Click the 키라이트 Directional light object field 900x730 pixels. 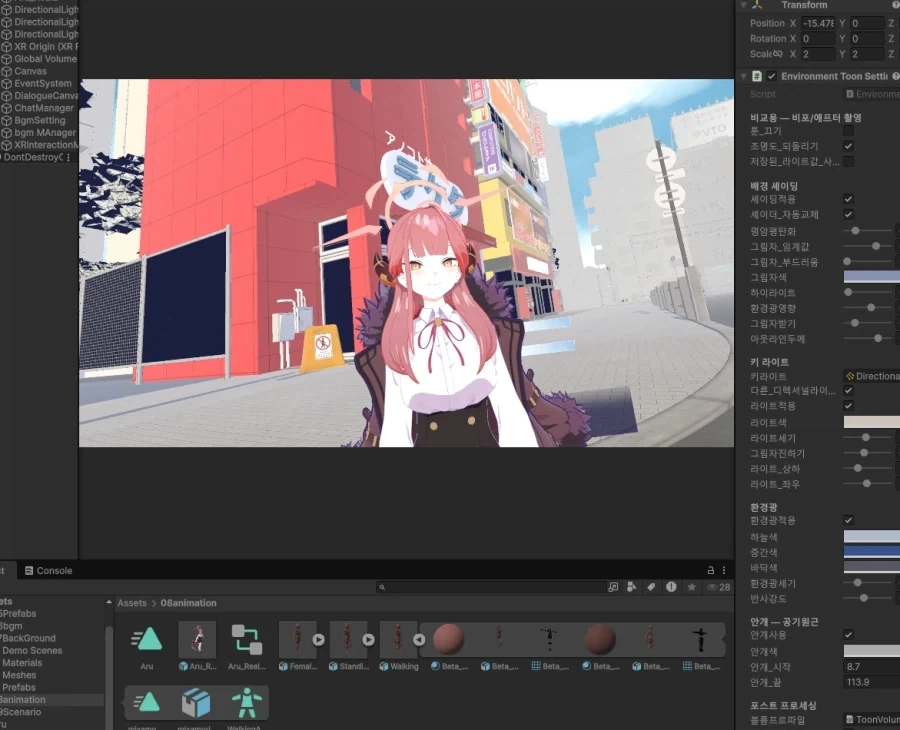(872, 376)
